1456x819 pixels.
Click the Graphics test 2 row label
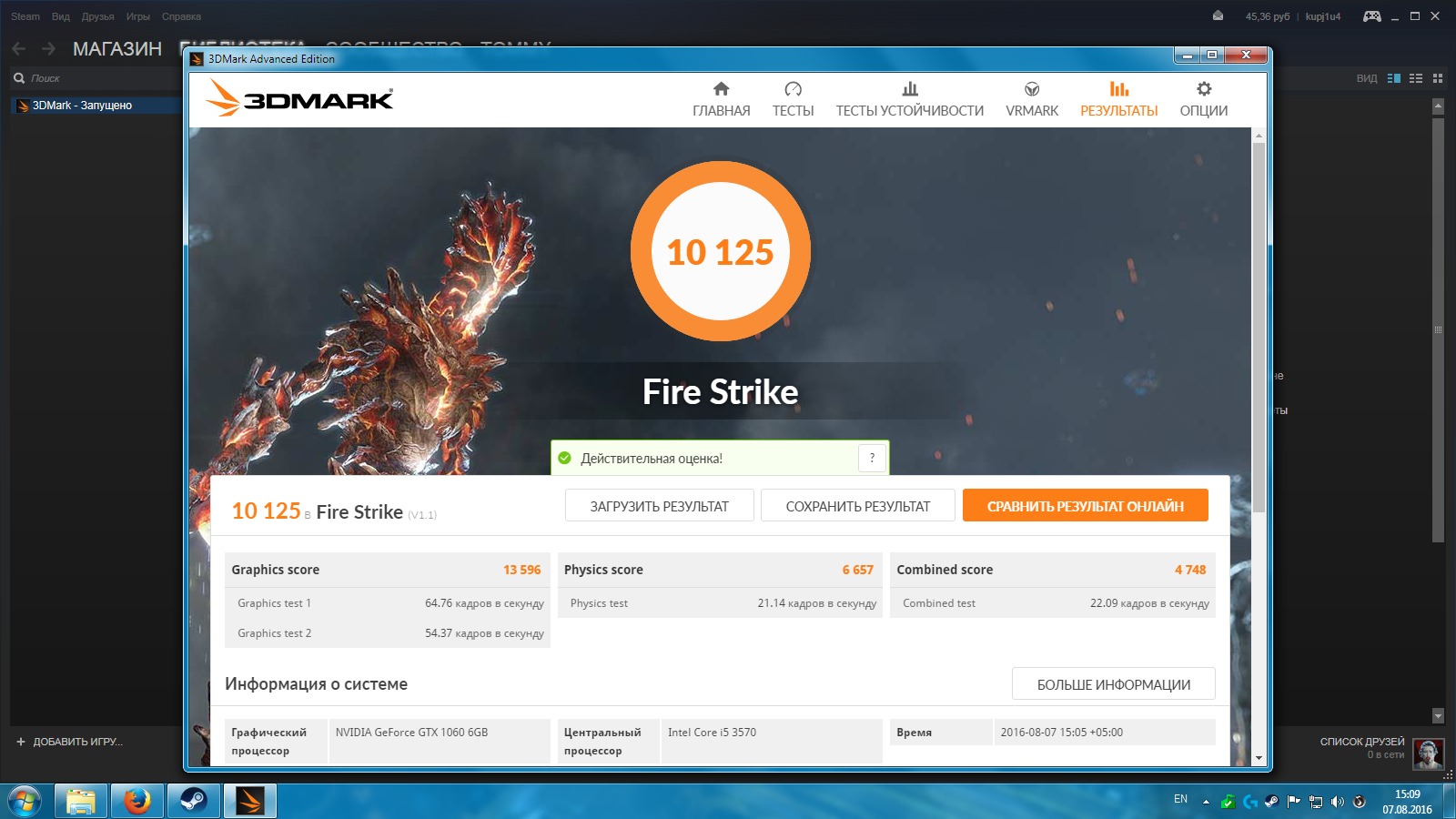tap(274, 633)
